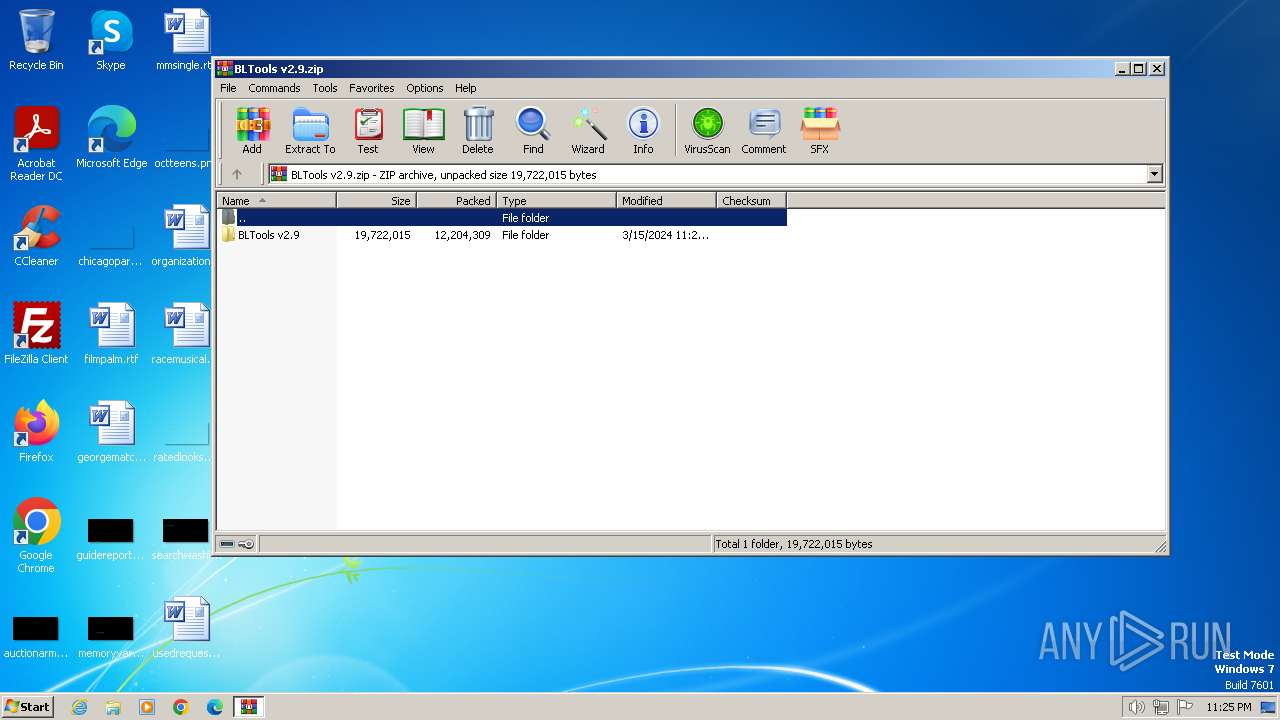Sort by Checksum column header

coord(751,201)
